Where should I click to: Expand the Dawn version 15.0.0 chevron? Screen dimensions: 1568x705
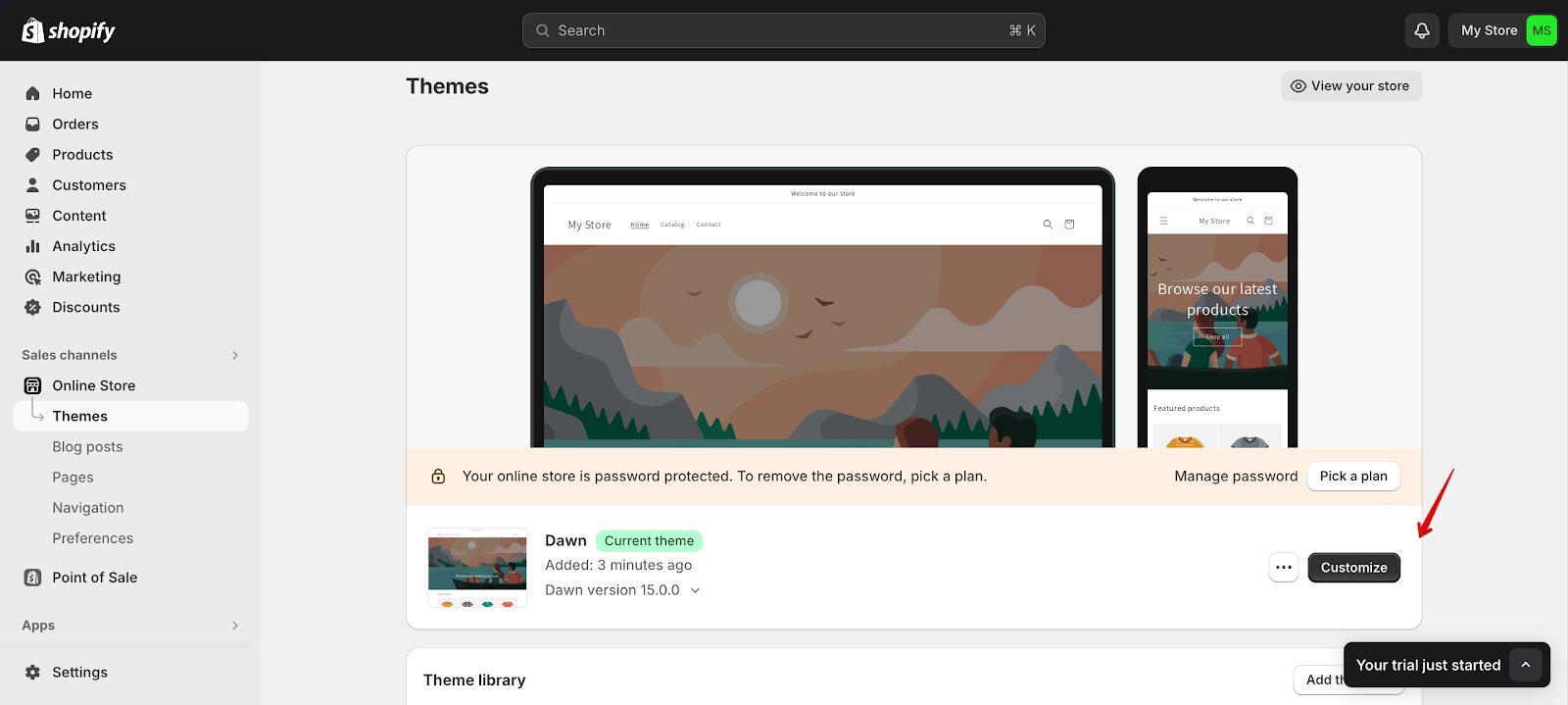[x=696, y=590]
